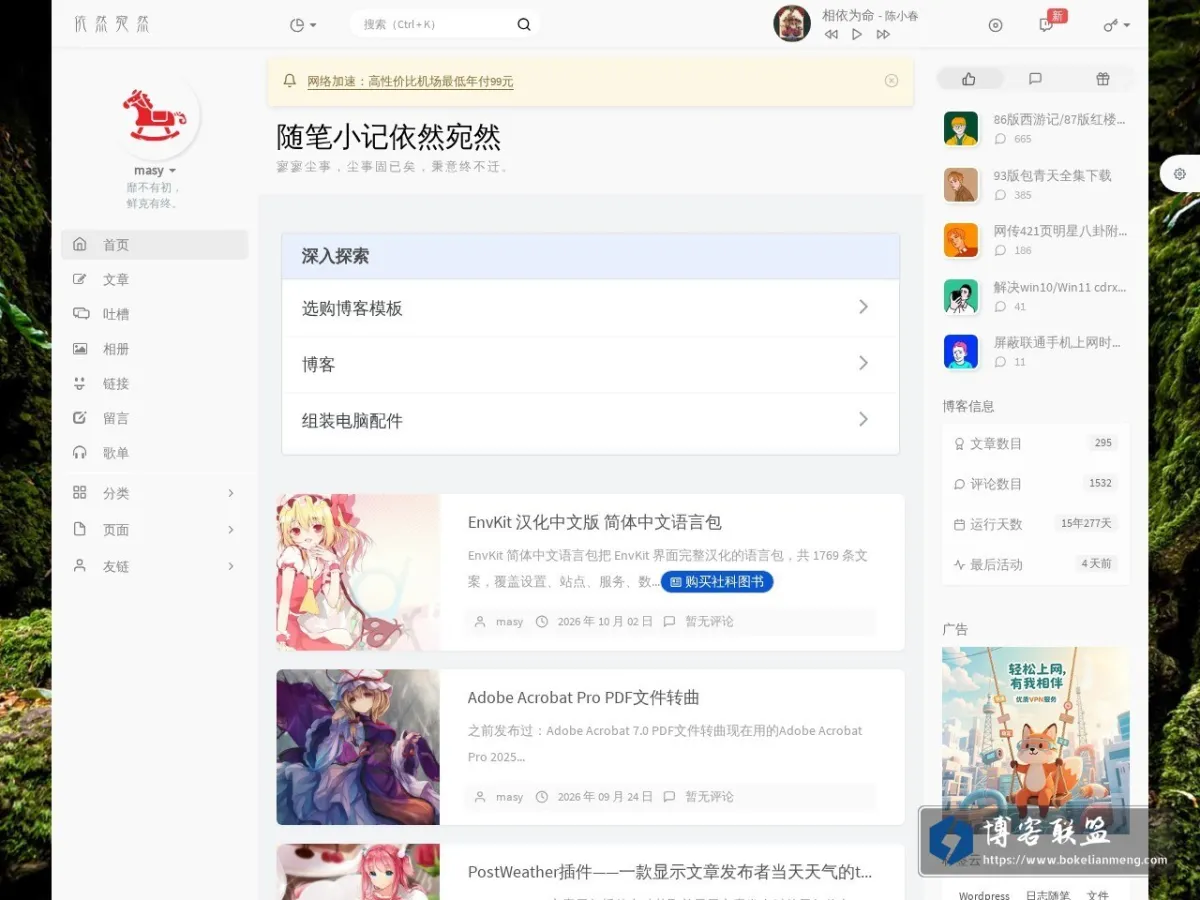This screenshot has height=900, width=1200.
Task: Open 选购博客模板 entry
Action: click(590, 308)
